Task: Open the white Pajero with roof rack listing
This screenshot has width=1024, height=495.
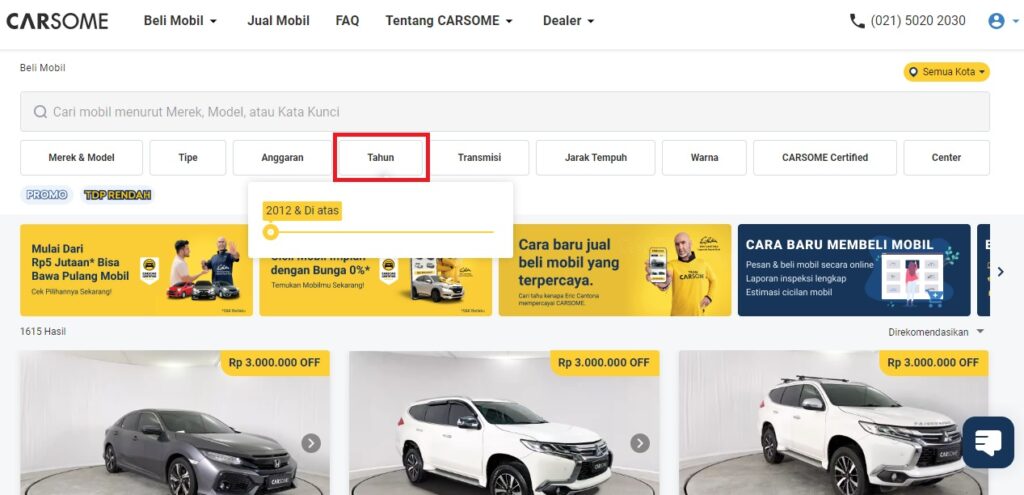Action: coord(833,423)
